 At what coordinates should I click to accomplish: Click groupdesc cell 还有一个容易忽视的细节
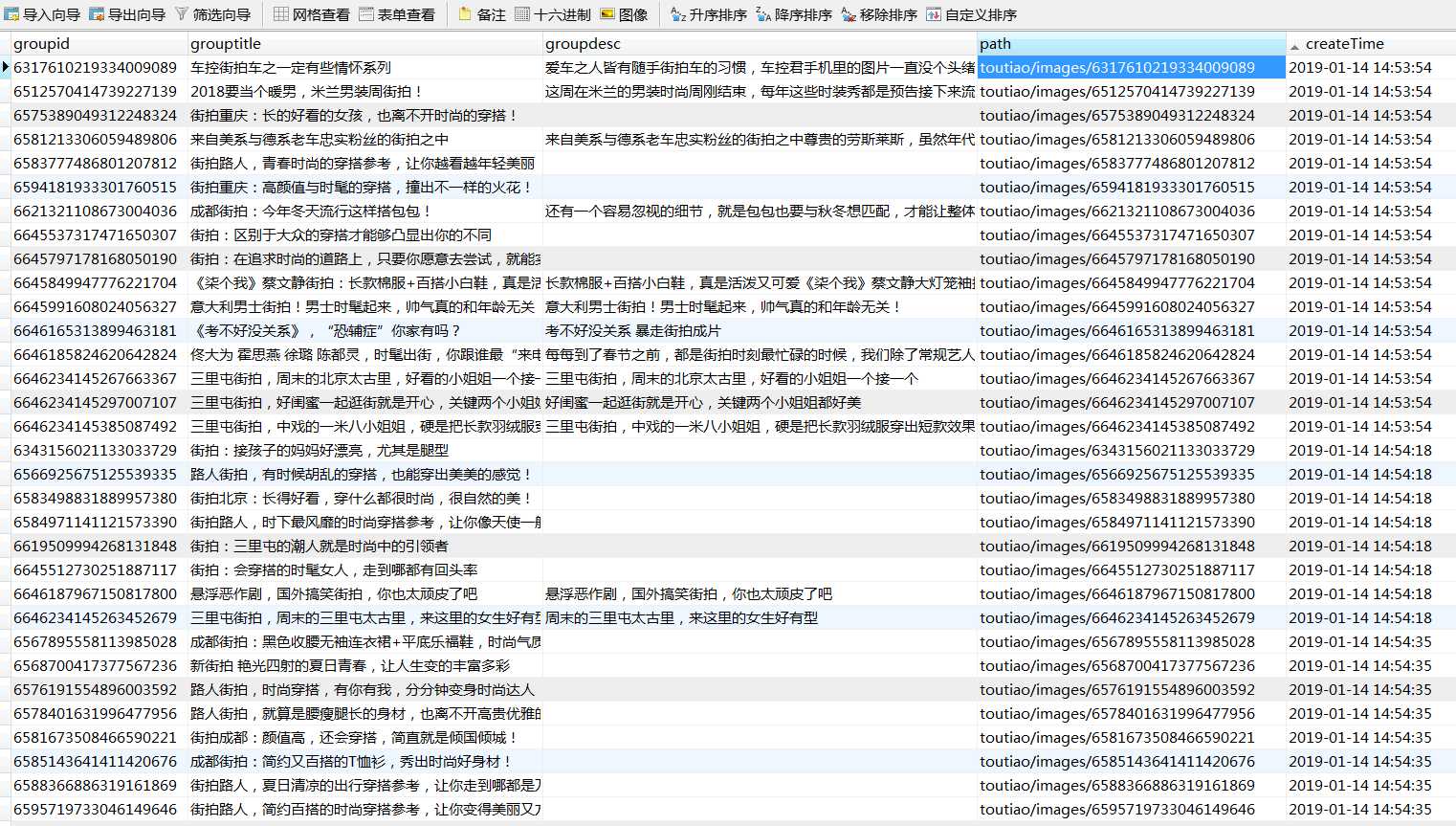[x=760, y=211]
